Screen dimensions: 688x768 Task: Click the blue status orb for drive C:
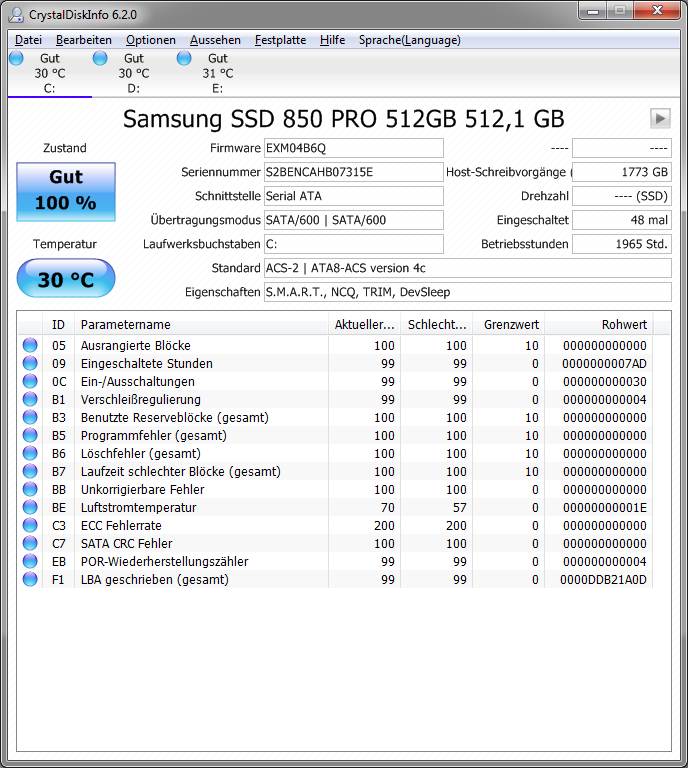click(16, 58)
